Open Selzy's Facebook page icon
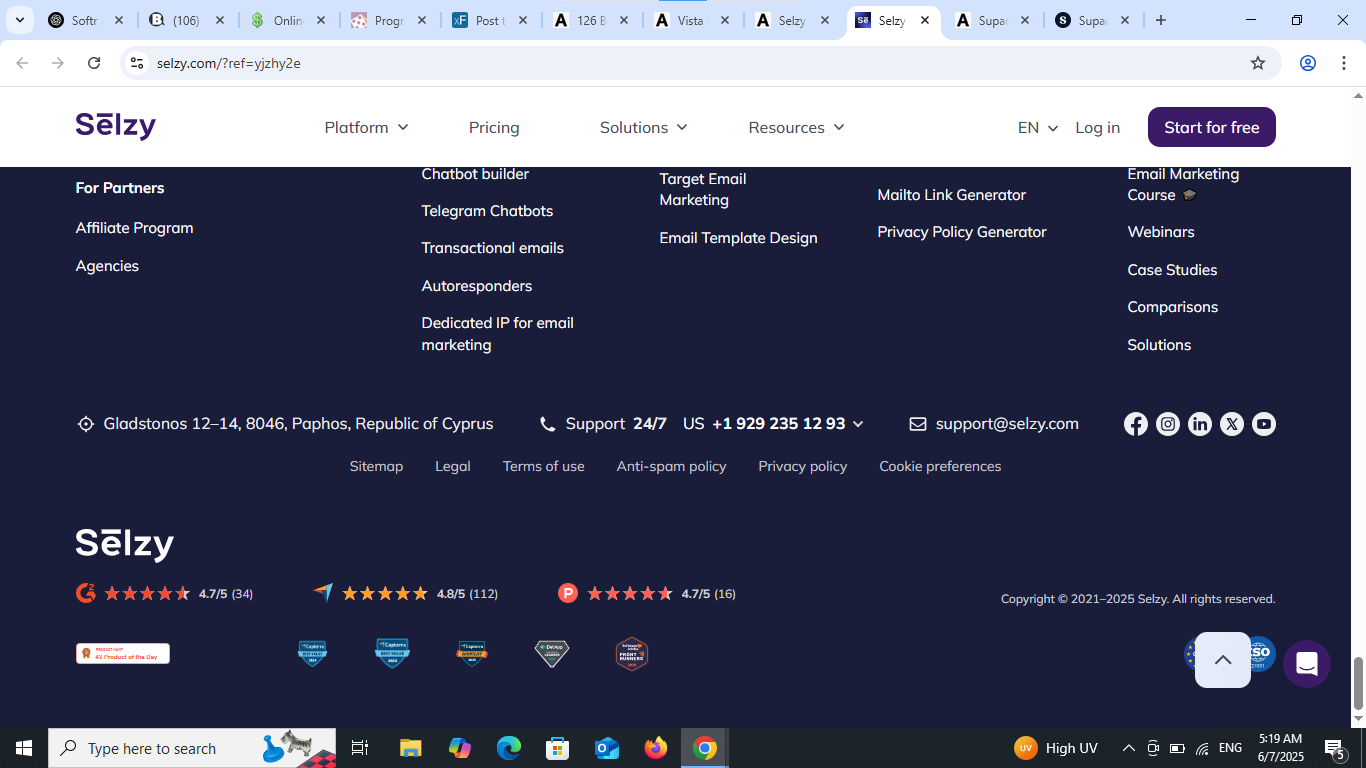Image resolution: width=1366 pixels, height=768 pixels. [1136, 424]
